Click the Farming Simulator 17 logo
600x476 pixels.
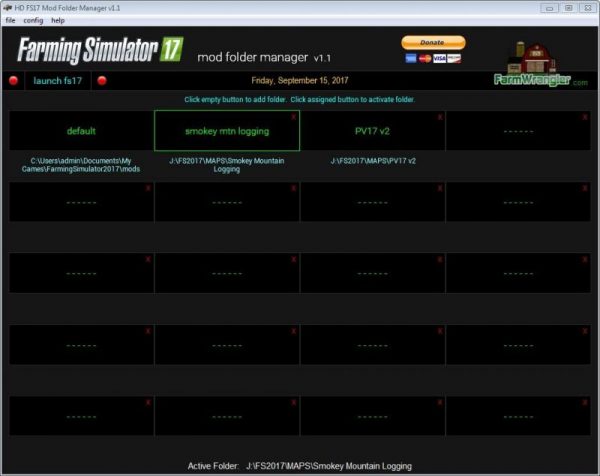(x=100, y=50)
